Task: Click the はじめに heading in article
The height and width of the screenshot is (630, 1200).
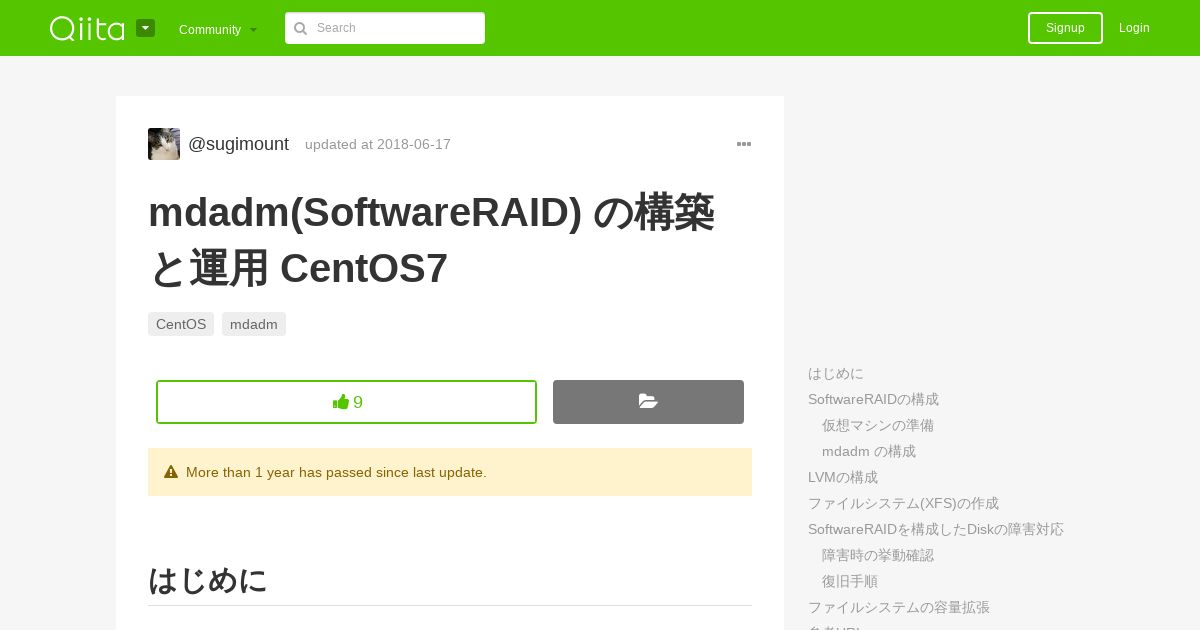Action: [207, 580]
